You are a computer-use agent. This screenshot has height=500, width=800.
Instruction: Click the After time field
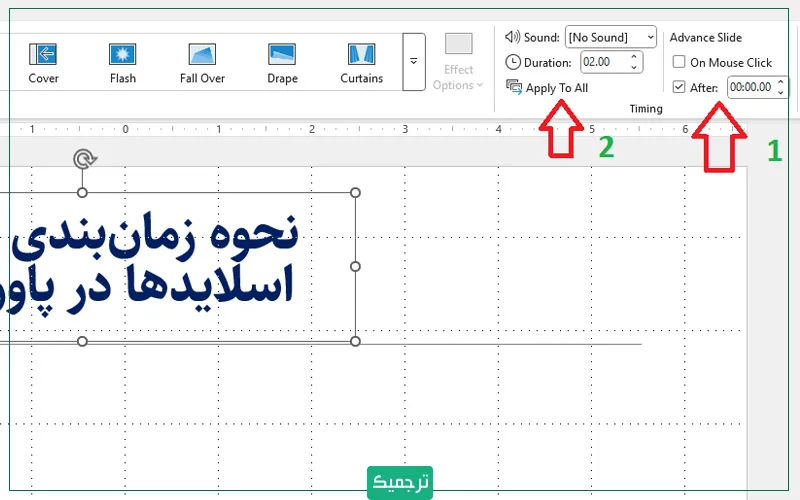coord(751,87)
